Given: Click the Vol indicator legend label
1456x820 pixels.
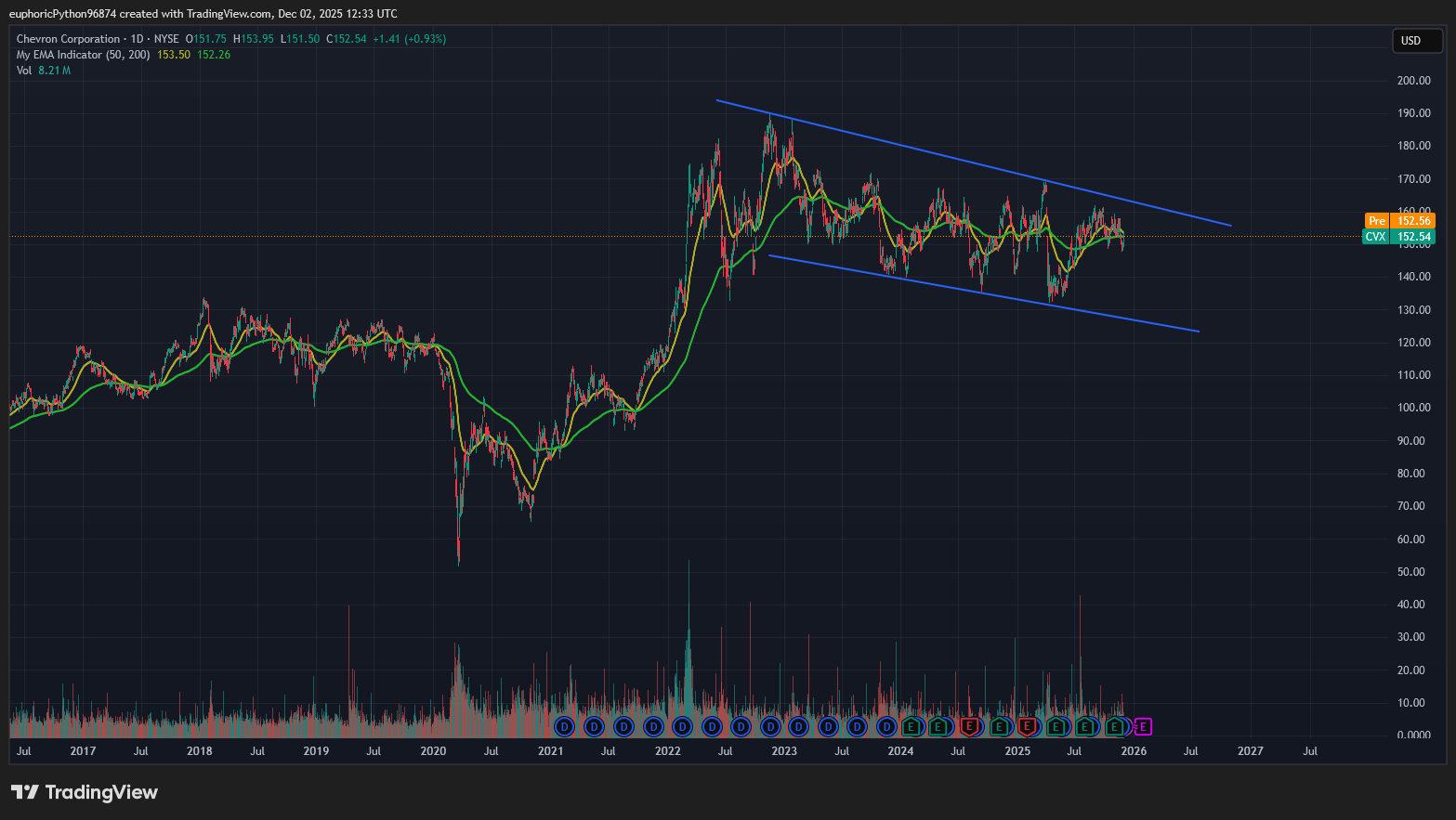Looking at the screenshot, I should coord(24,71).
